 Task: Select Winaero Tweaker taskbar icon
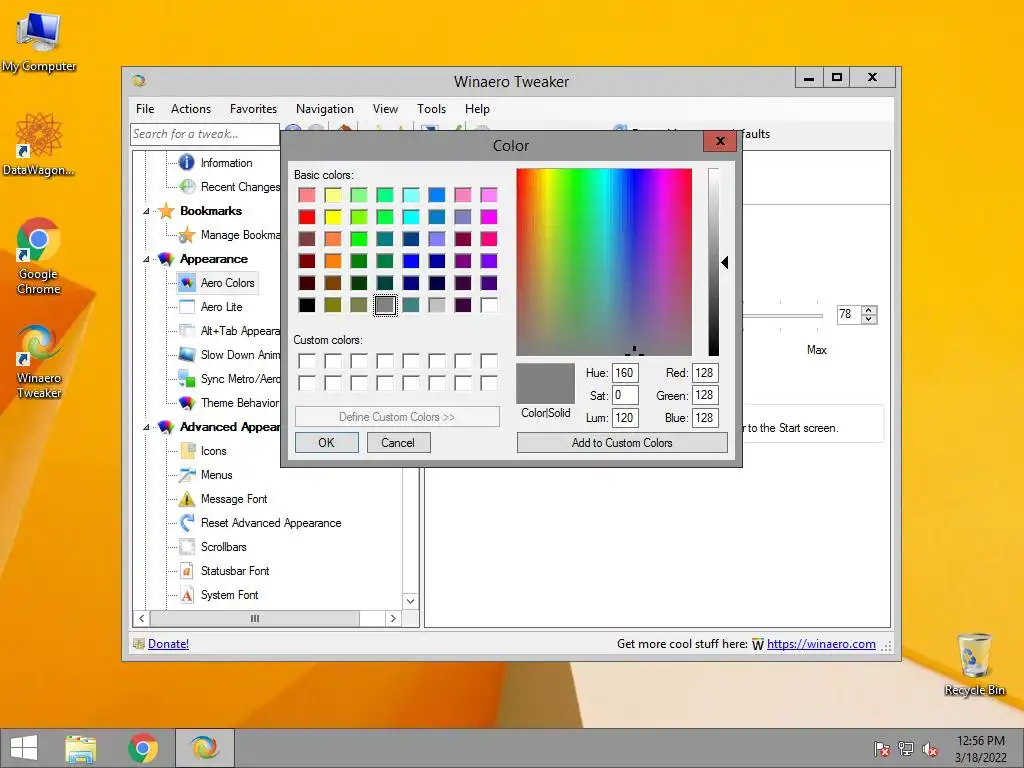point(204,748)
